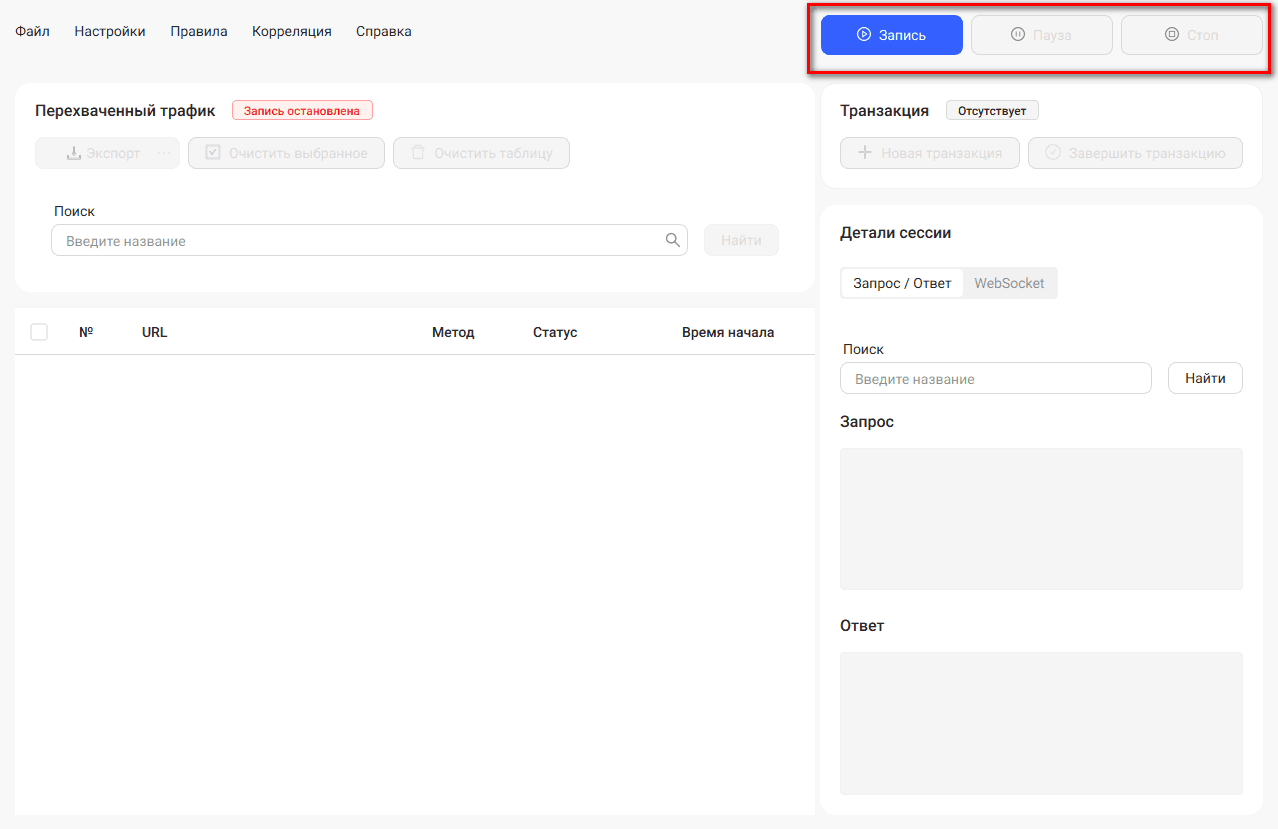Viewport: 1278px width, 829px height.
Task: Start recording with the Запись button
Action: 892,35
